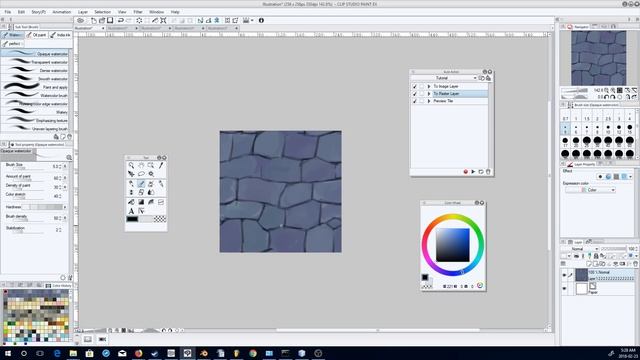Toggle dialog box for Preview Tile action
Viewport: 640px width, 360px height.
[x=422, y=101]
